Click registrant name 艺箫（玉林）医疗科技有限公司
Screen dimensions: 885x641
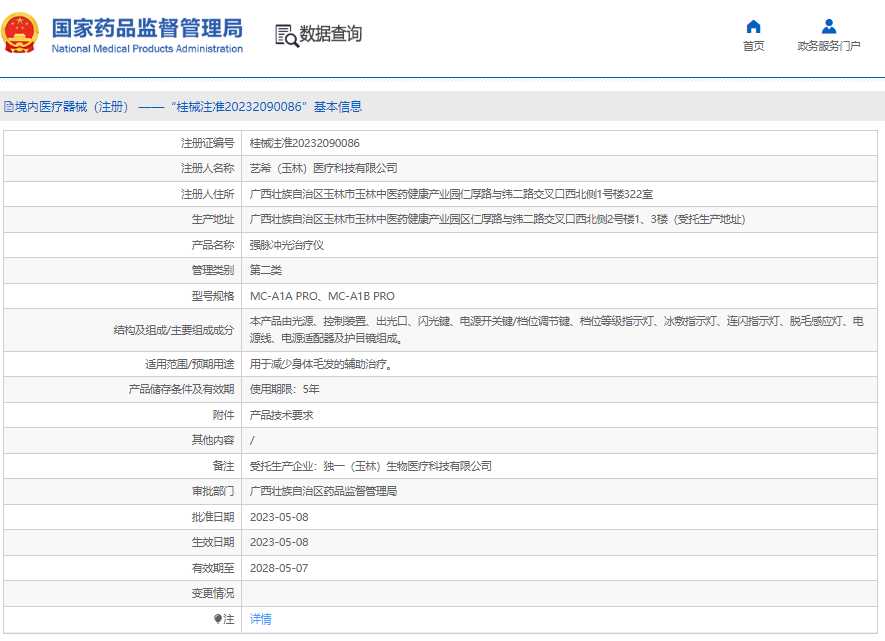pyautogui.click(x=323, y=168)
